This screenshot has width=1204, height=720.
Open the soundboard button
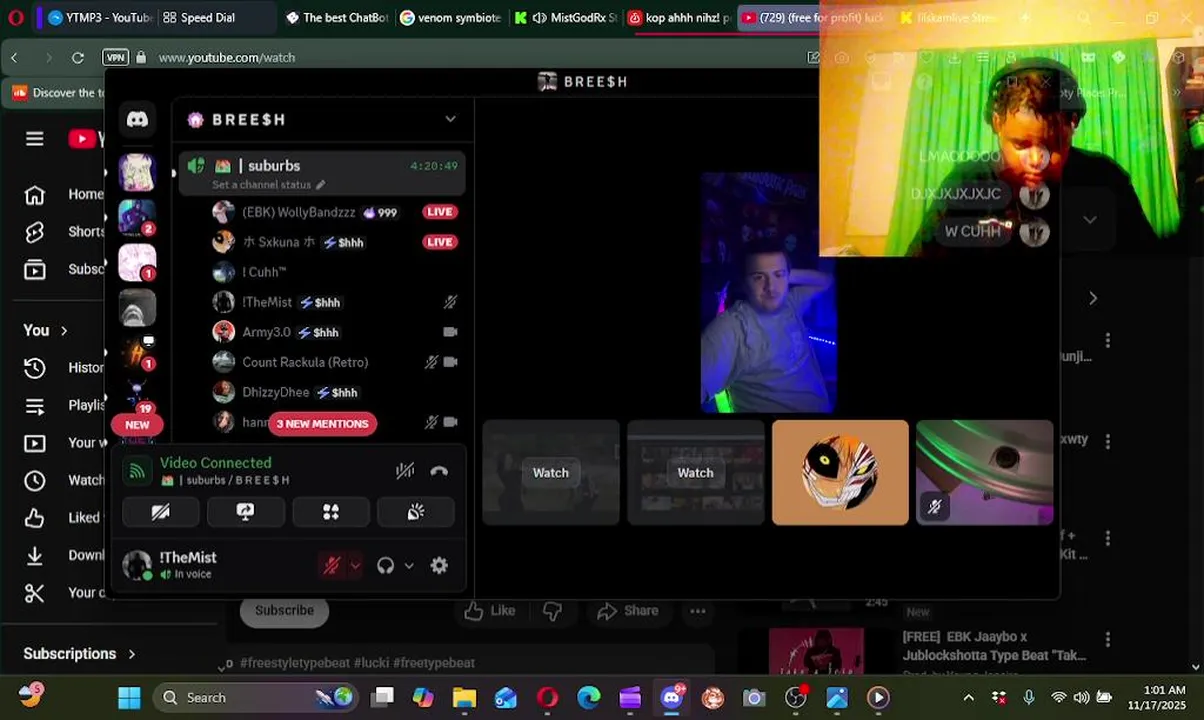pyautogui.click(x=416, y=512)
